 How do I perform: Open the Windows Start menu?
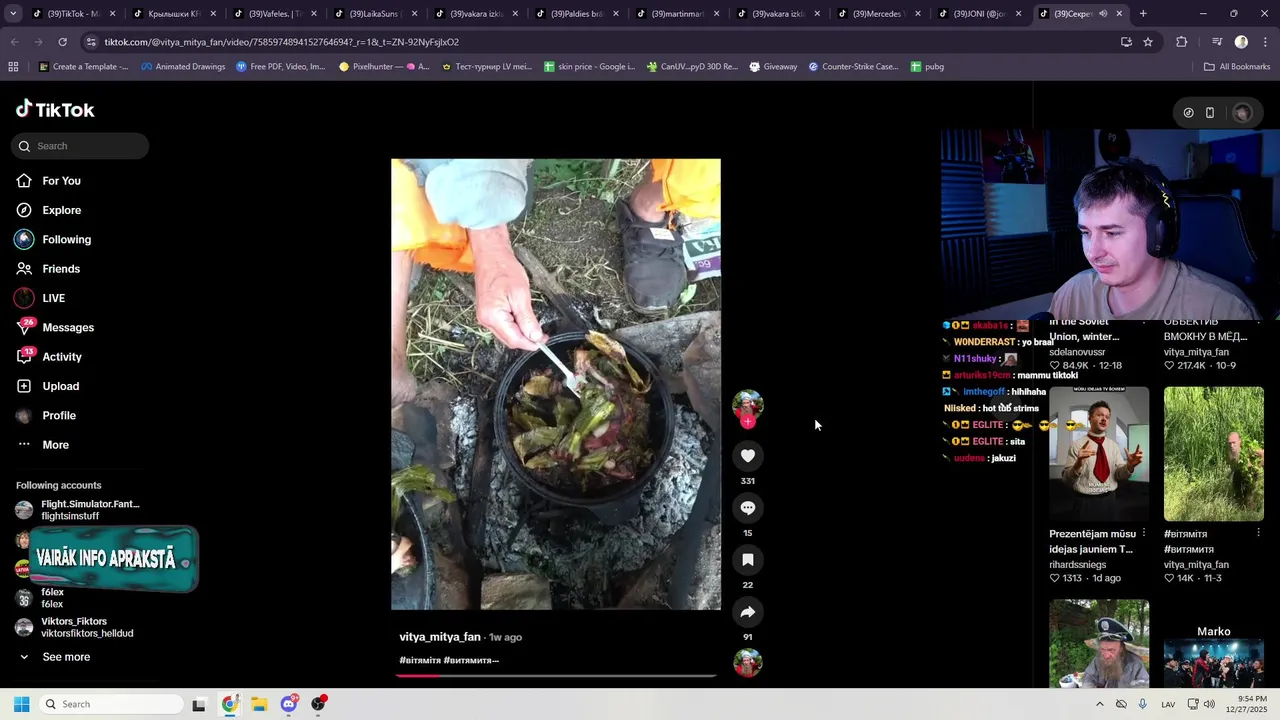[21, 704]
